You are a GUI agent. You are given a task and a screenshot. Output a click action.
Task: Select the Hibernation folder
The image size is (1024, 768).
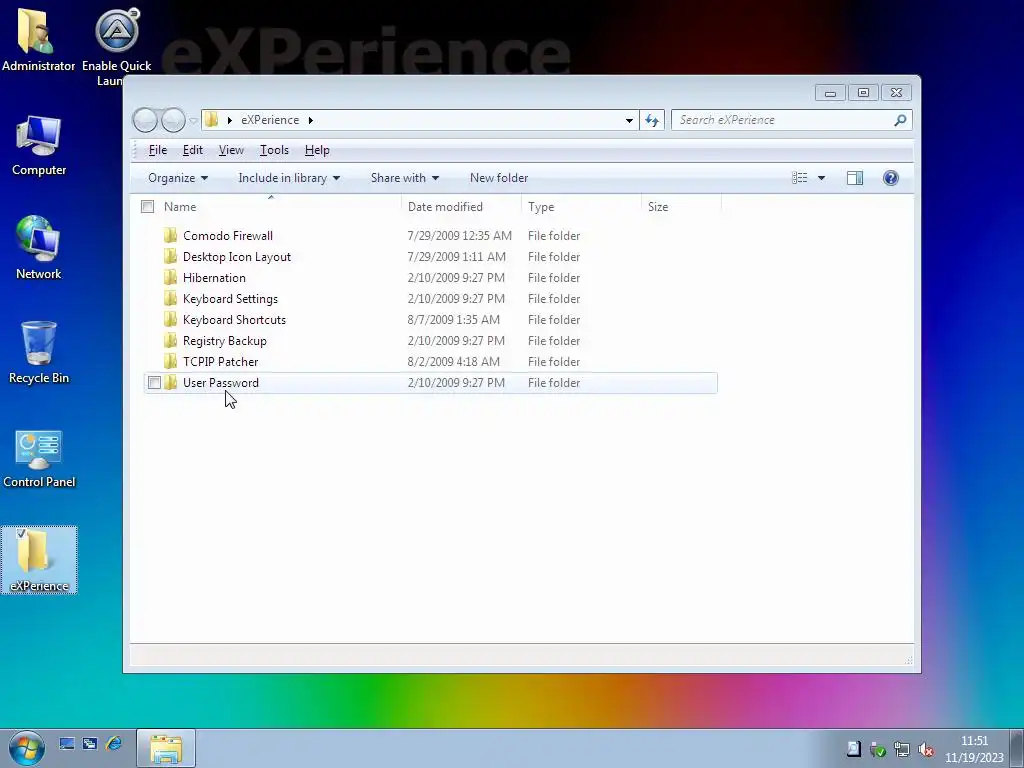214,278
